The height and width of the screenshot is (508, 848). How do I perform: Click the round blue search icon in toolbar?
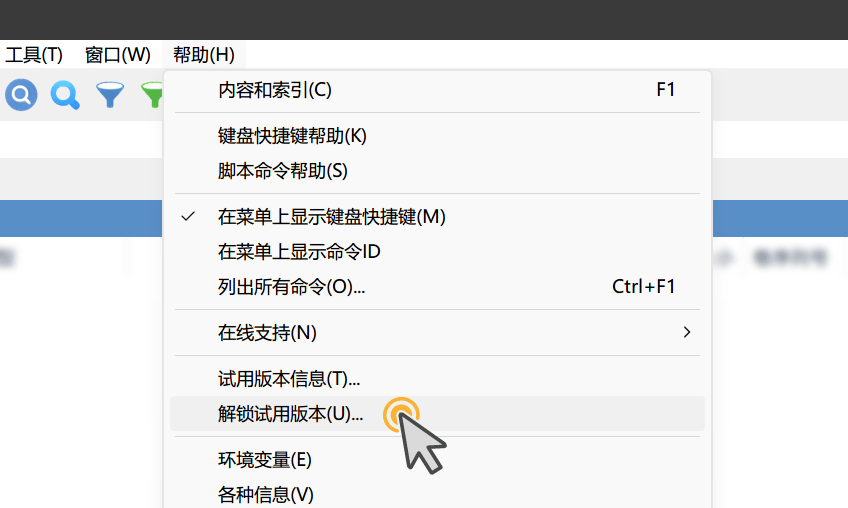(21, 95)
